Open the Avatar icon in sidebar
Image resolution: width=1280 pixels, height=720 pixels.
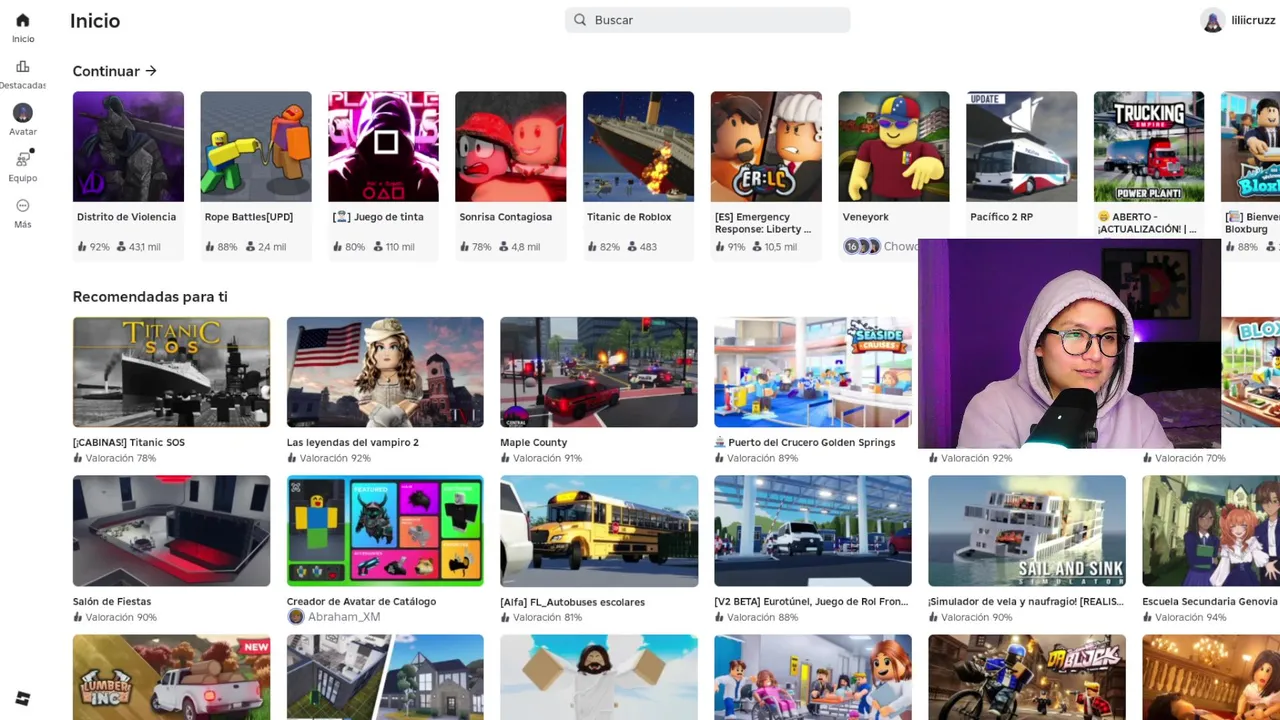[22, 113]
